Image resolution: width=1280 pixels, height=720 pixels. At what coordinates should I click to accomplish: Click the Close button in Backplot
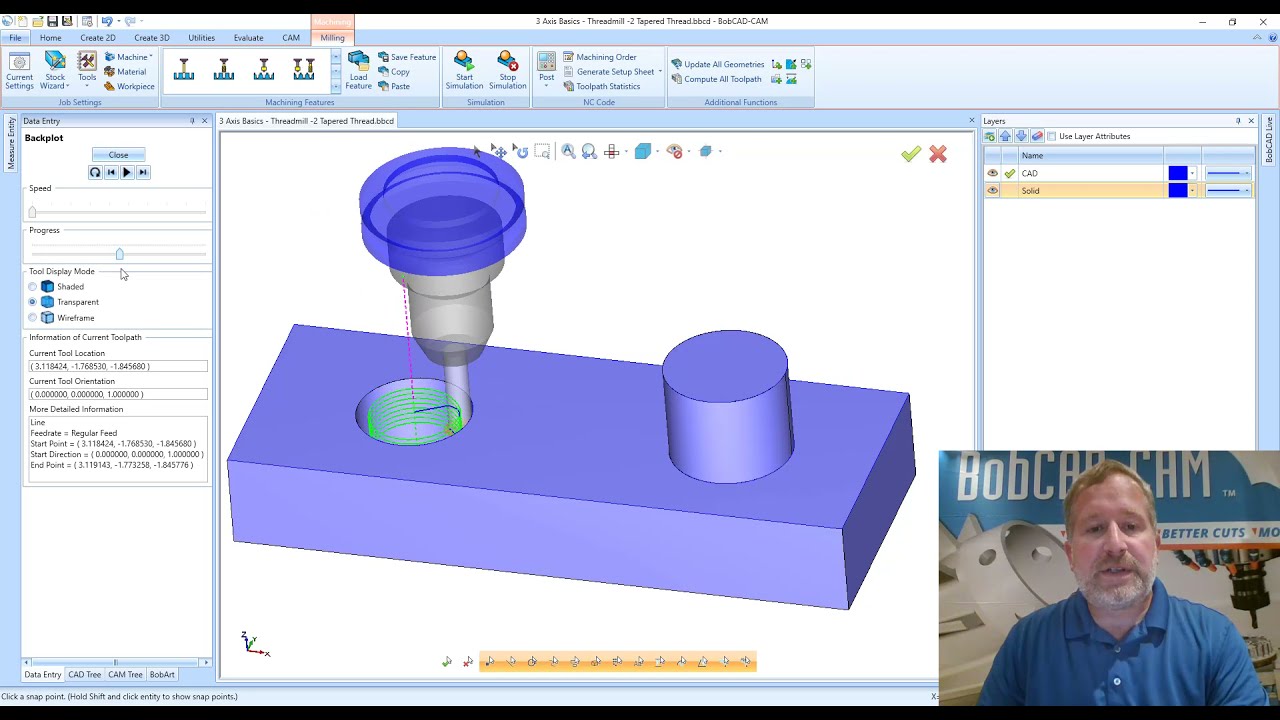point(118,155)
